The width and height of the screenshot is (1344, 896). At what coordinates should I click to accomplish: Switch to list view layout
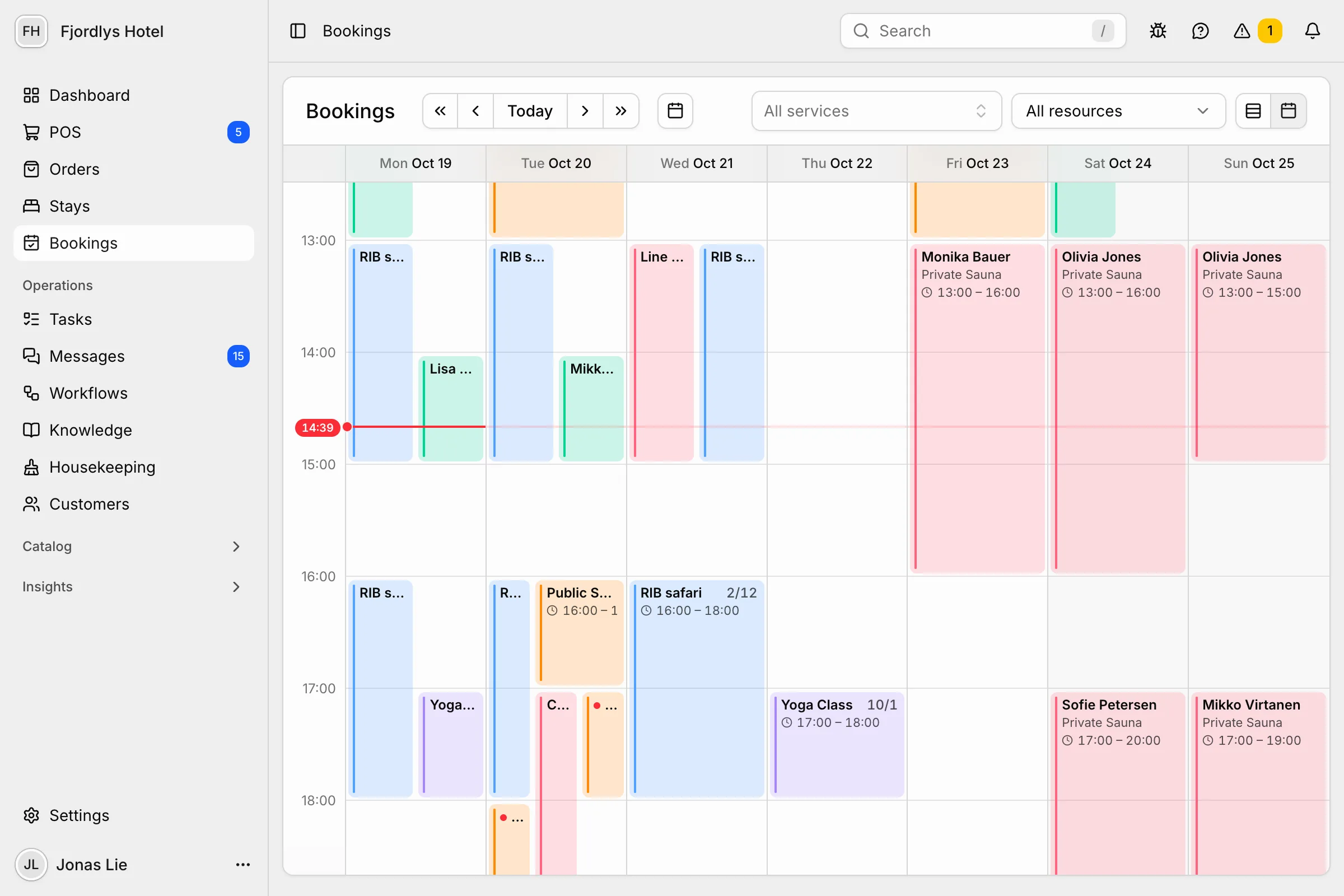coord(1253,111)
